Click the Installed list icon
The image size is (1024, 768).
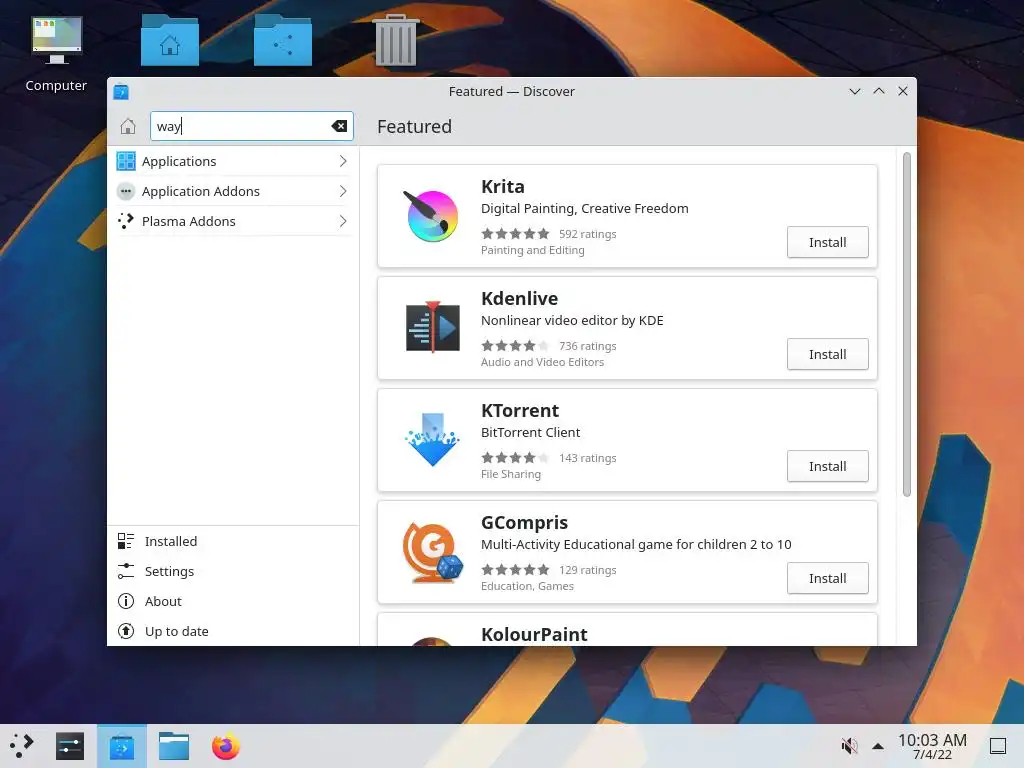[125, 541]
